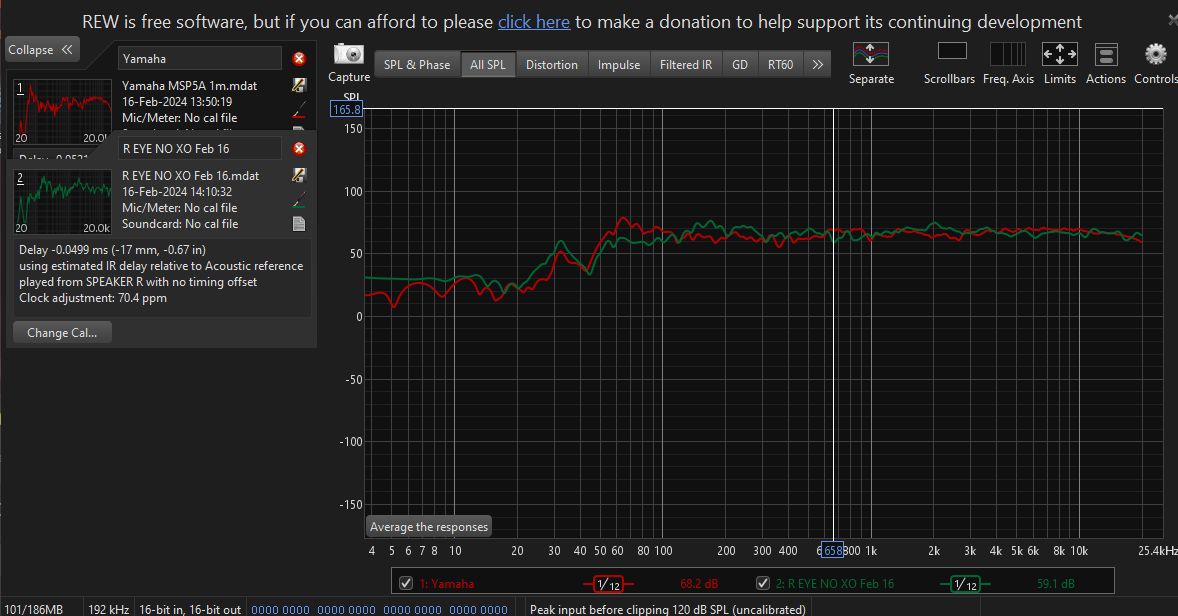Select the Yamaha measurement thumbnail
The width and height of the screenshot is (1178, 616).
click(x=62, y=111)
